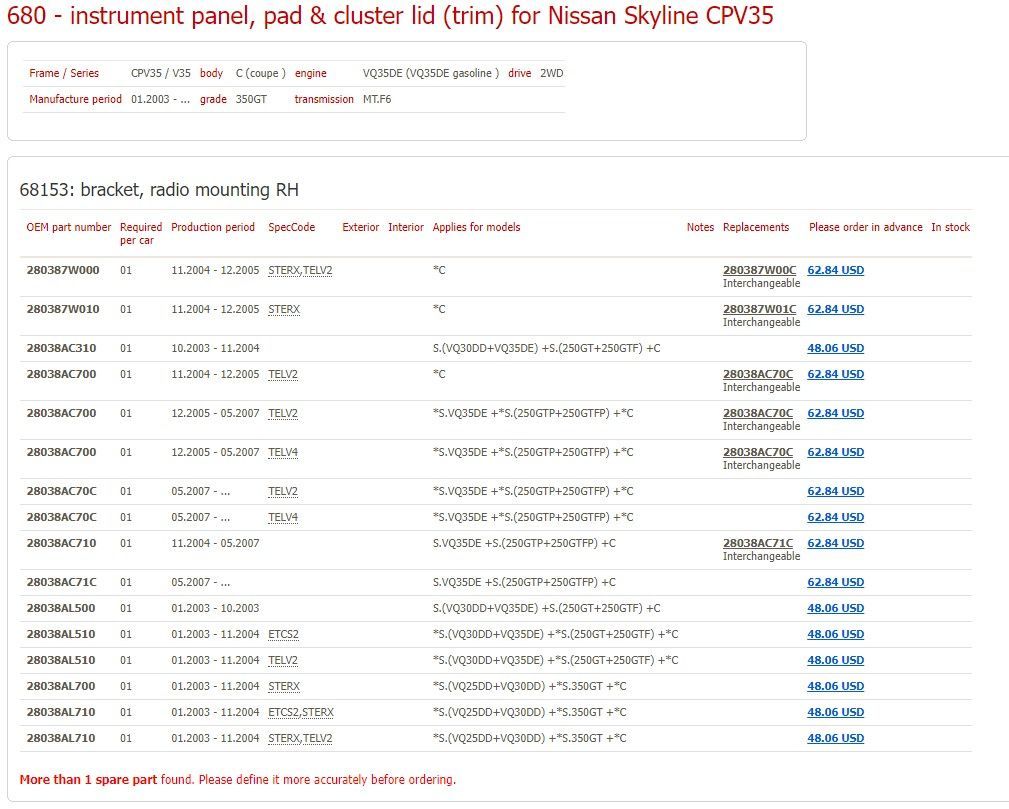This screenshot has height=809, width=1009.
Task: Open replacement part 280387W00C link
Action: [x=759, y=270]
